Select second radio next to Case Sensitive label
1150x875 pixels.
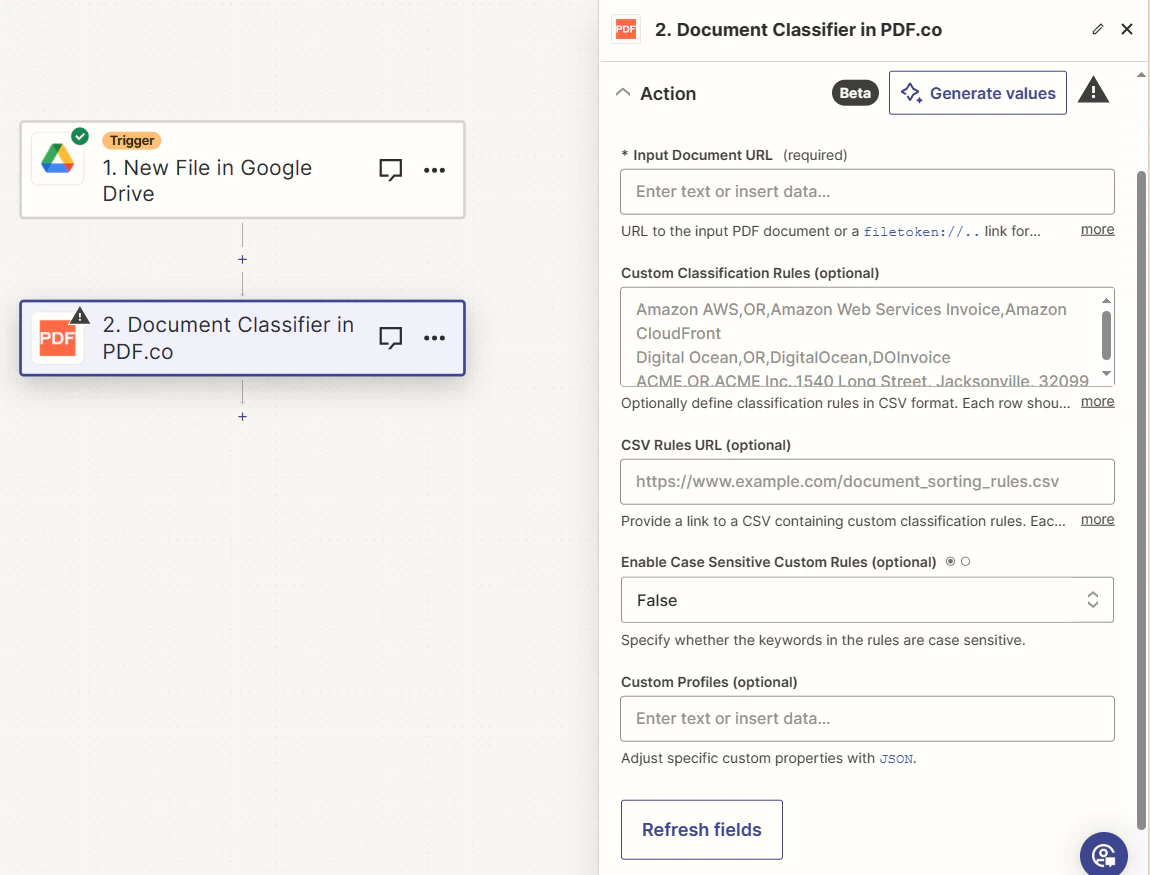pyautogui.click(x=965, y=562)
